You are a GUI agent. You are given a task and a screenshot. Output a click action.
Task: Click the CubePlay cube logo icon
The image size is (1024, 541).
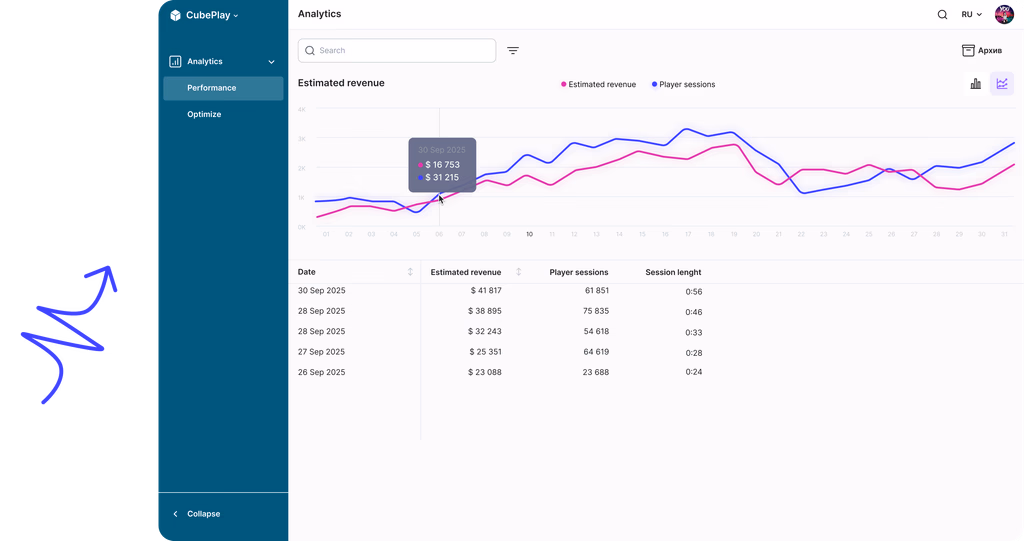point(175,15)
